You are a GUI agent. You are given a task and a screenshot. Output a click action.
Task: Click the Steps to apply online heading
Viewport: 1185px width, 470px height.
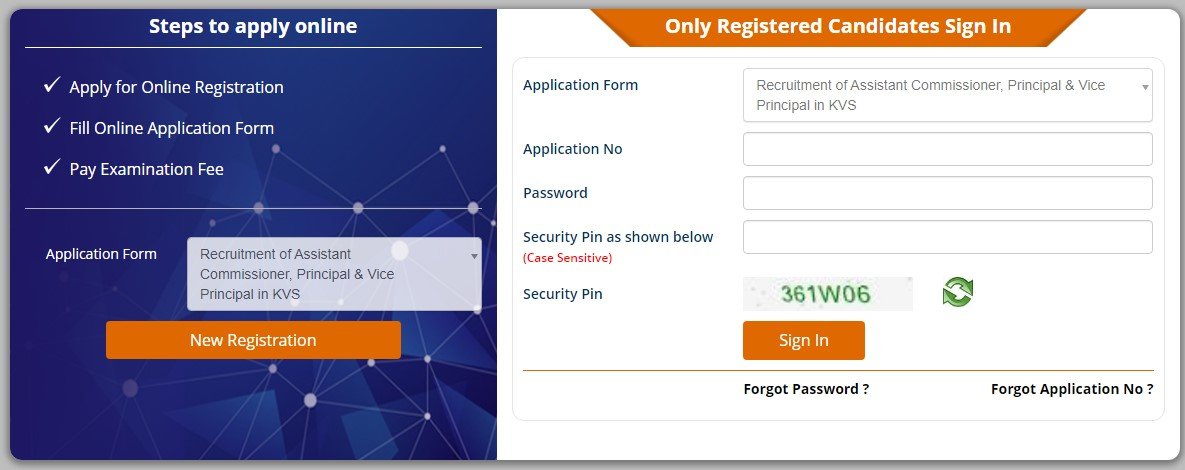(253, 26)
